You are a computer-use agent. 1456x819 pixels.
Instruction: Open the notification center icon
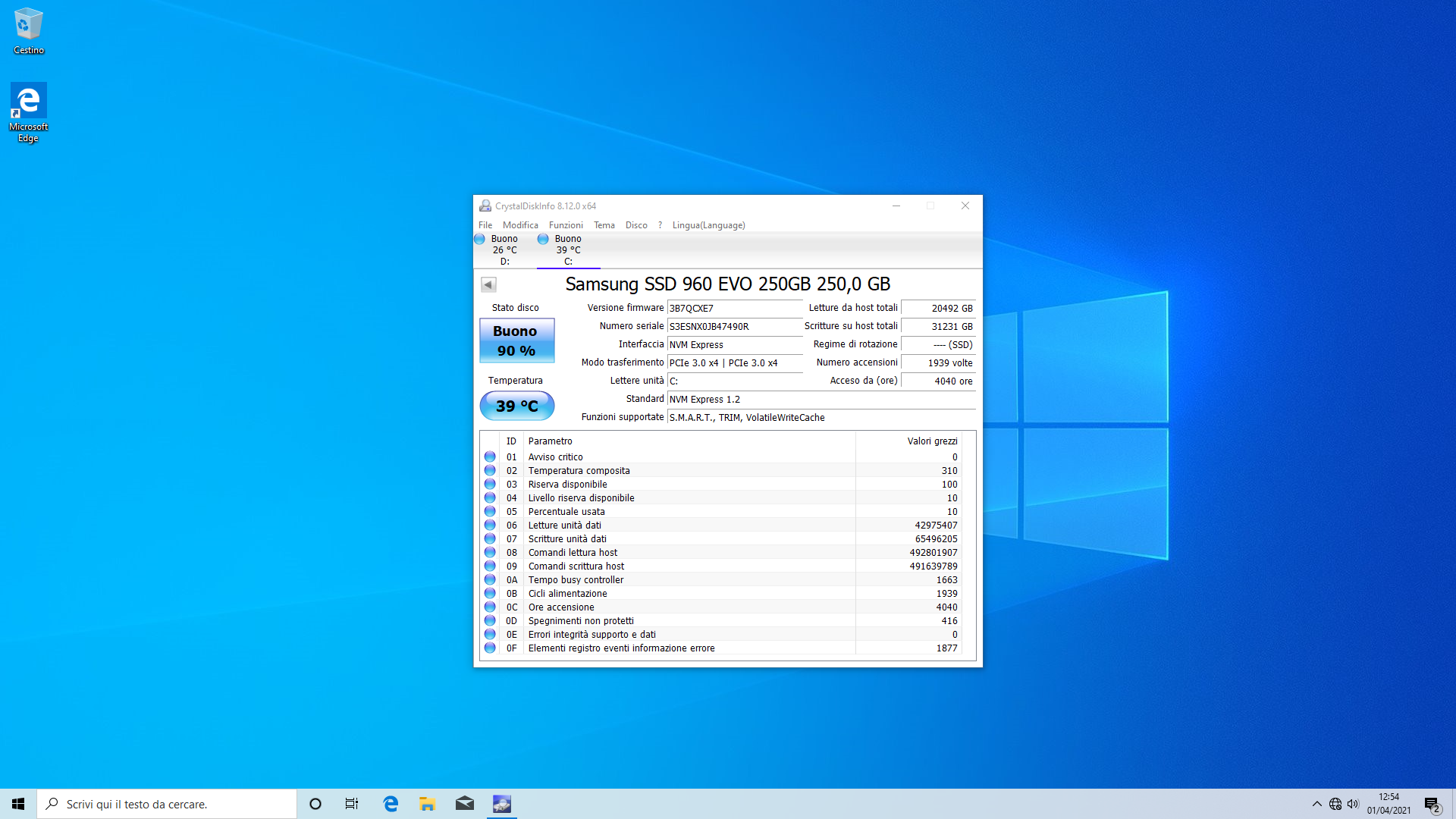tap(1432, 805)
